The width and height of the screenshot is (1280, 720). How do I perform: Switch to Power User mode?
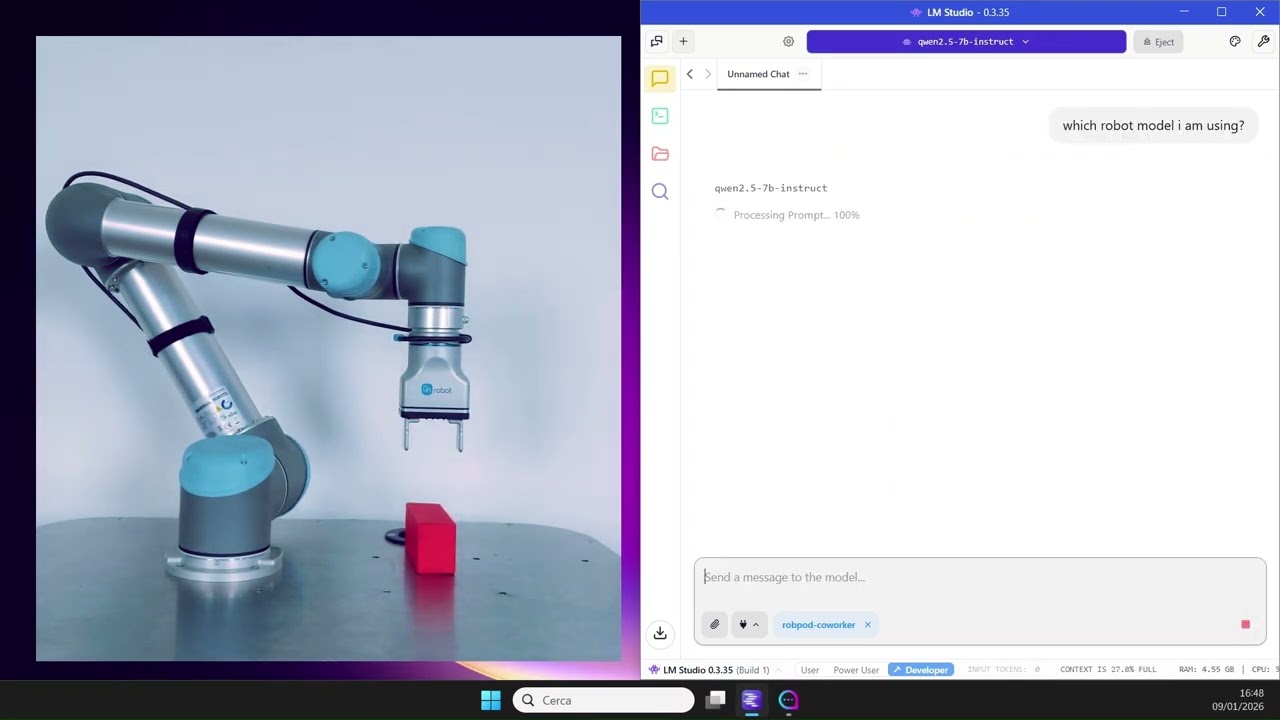pyautogui.click(x=856, y=670)
